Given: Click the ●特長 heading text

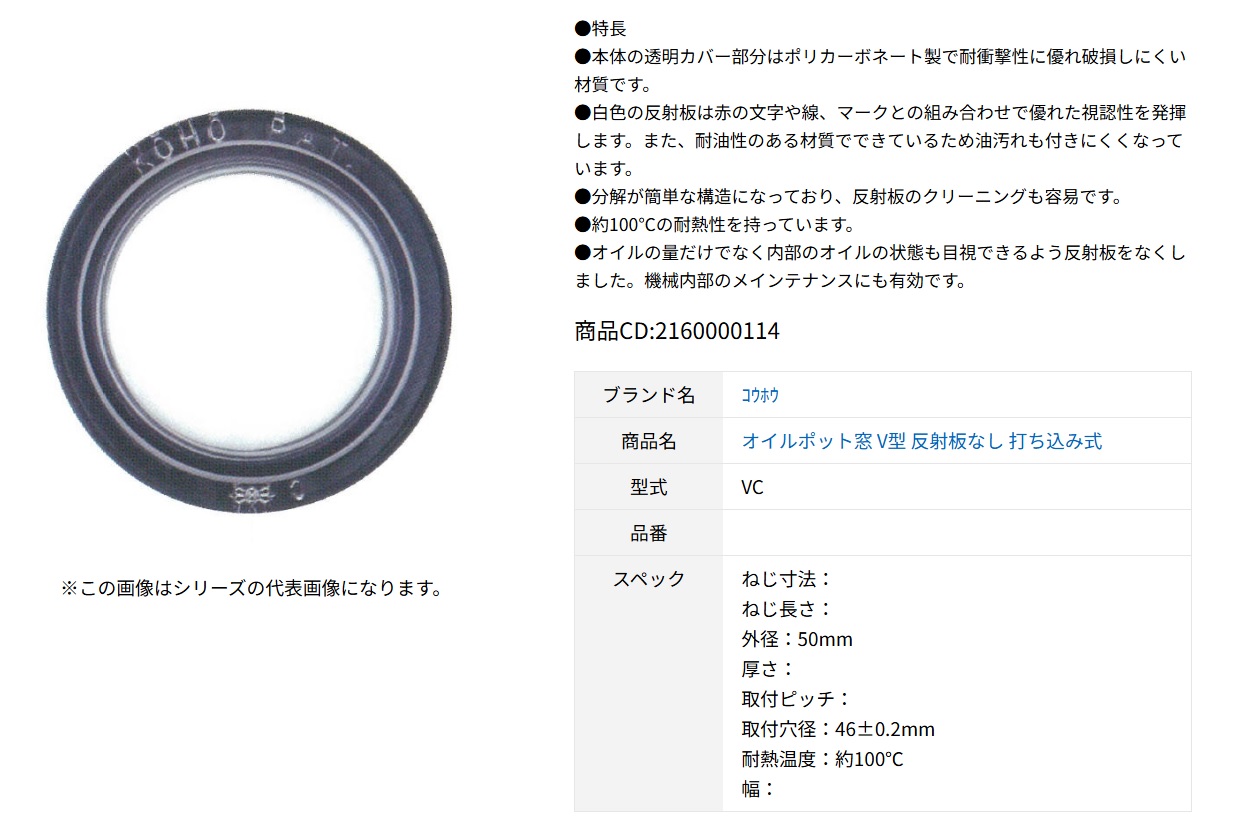Looking at the screenshot, I should click(601, 29).
